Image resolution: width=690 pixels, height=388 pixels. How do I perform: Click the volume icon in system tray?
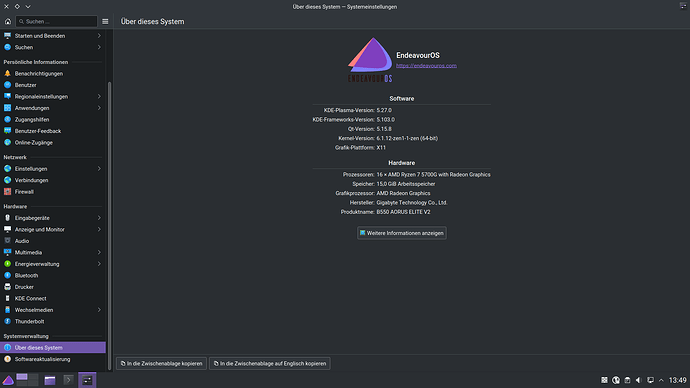click(x=639, y=380)
